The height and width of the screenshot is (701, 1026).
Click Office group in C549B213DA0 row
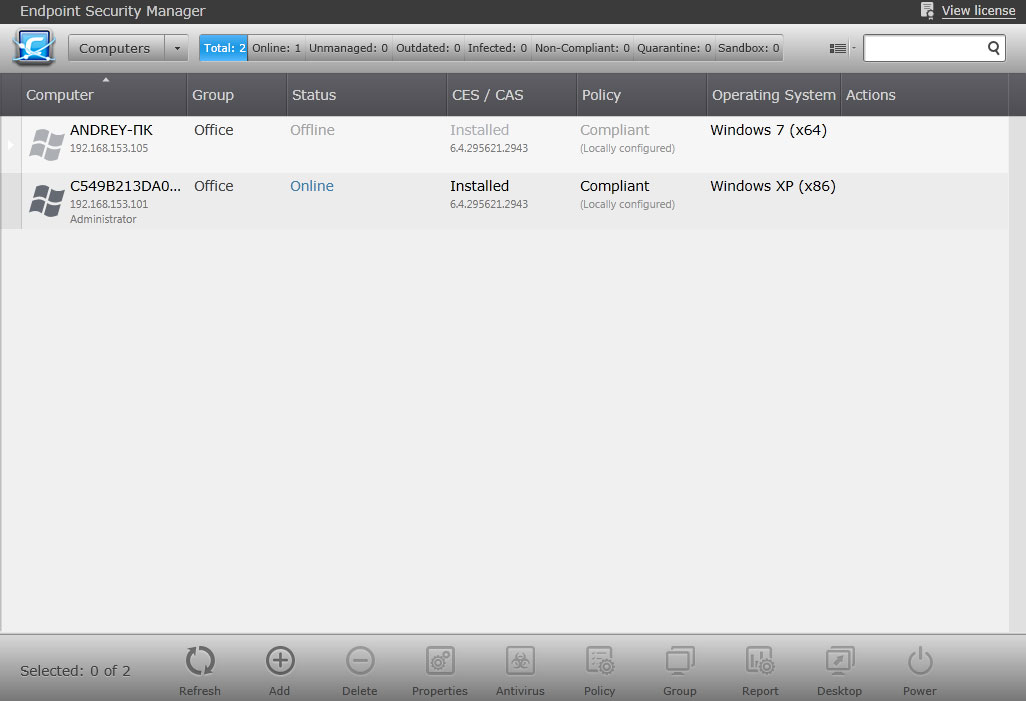pos(213,186)
